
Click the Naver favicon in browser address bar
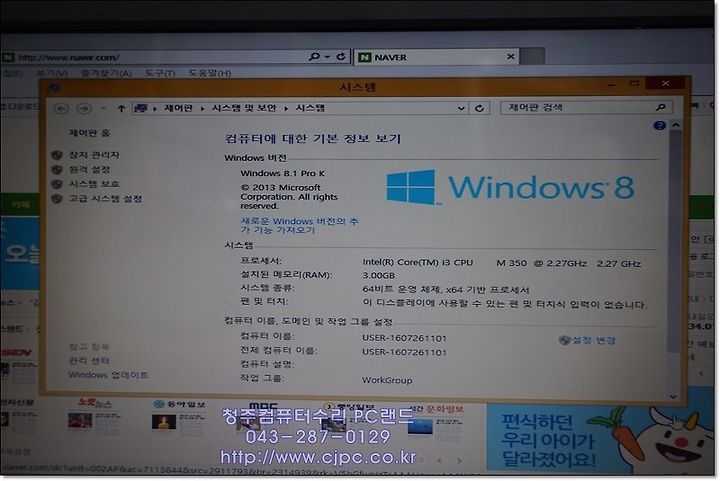[x=8, y=57]
